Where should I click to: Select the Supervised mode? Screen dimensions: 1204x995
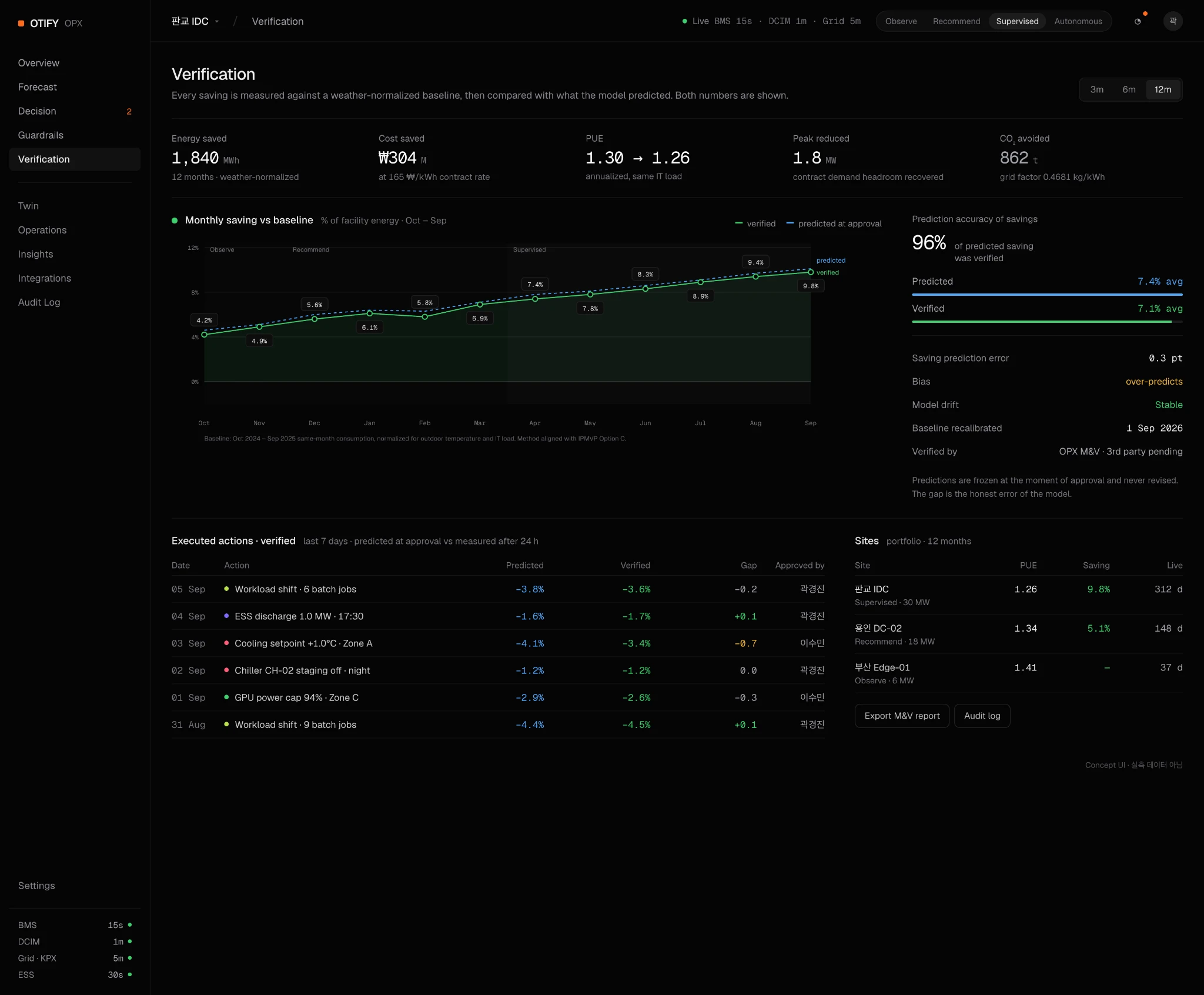click(x=1017, y=21)
